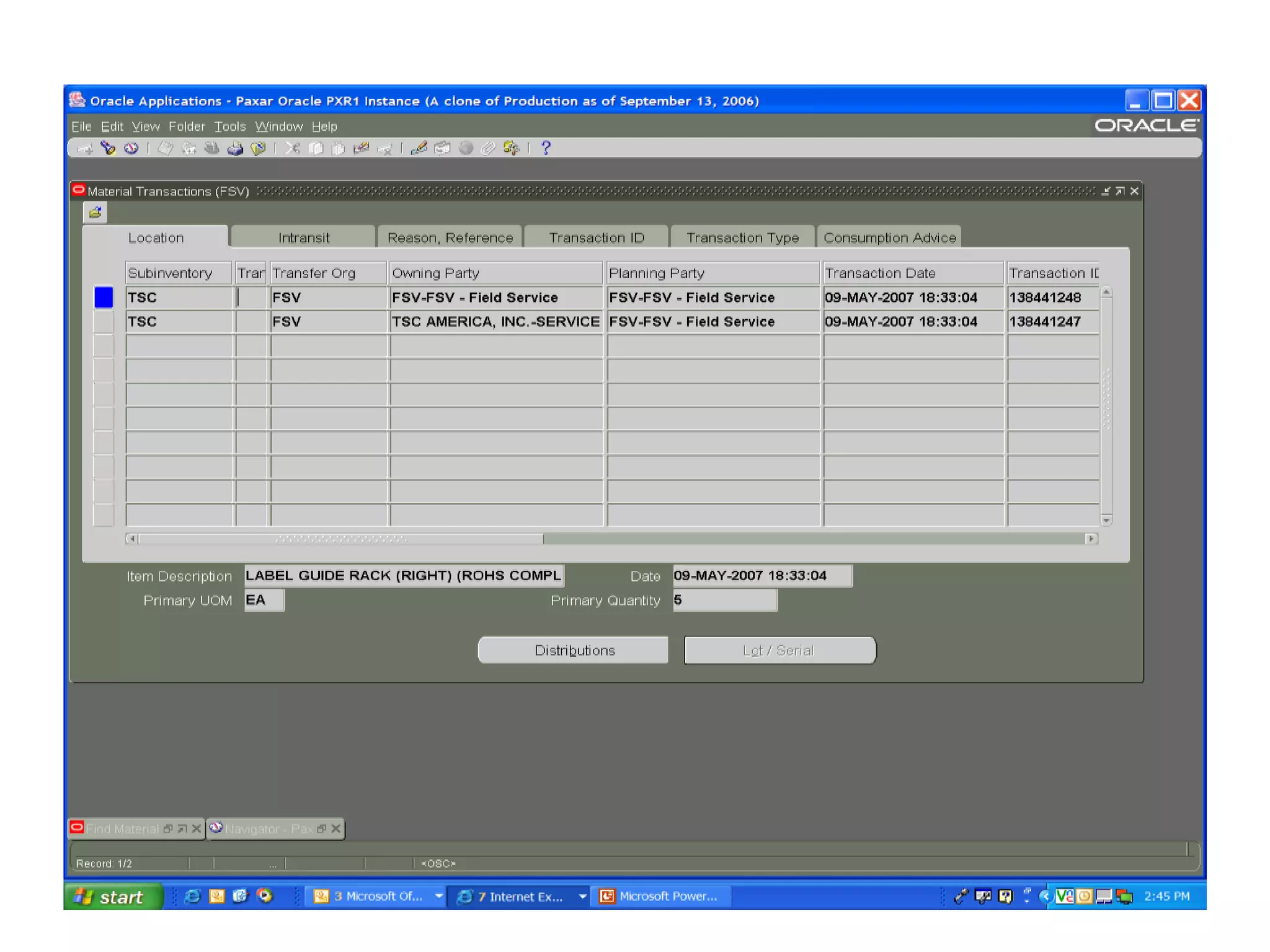
Task: Open the Help menu
Action: [x=324, y=126]
